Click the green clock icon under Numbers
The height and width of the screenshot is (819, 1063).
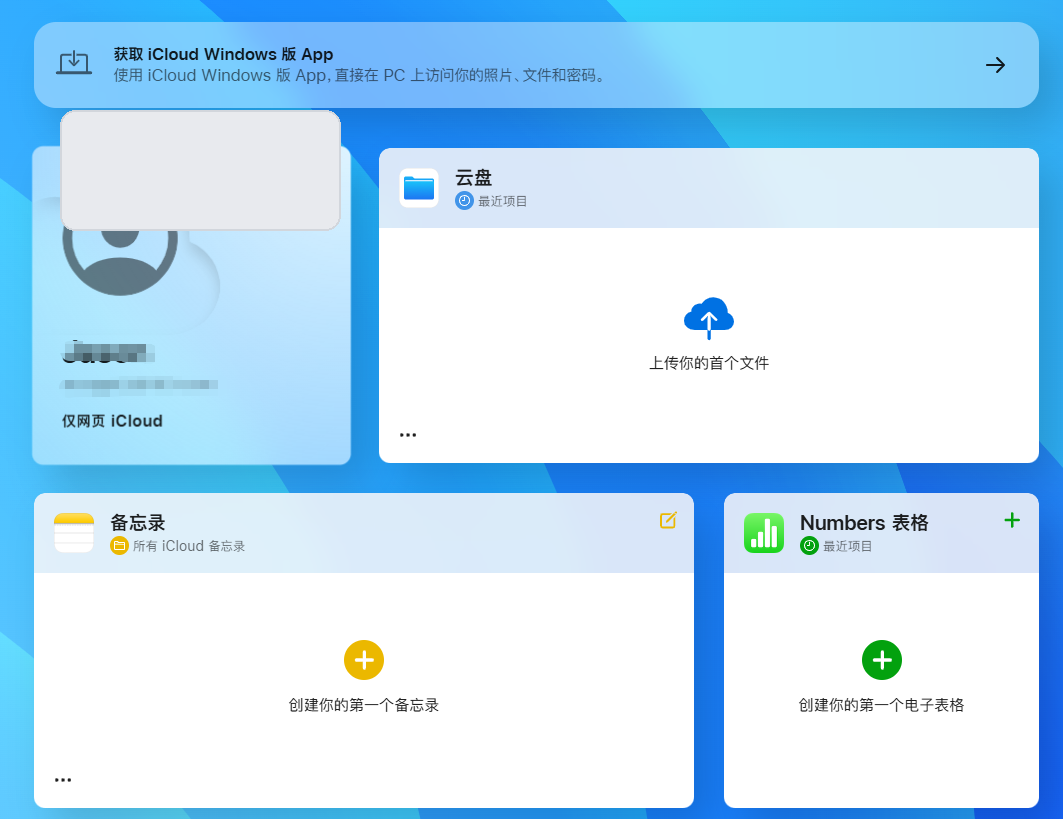coord(809,546)
